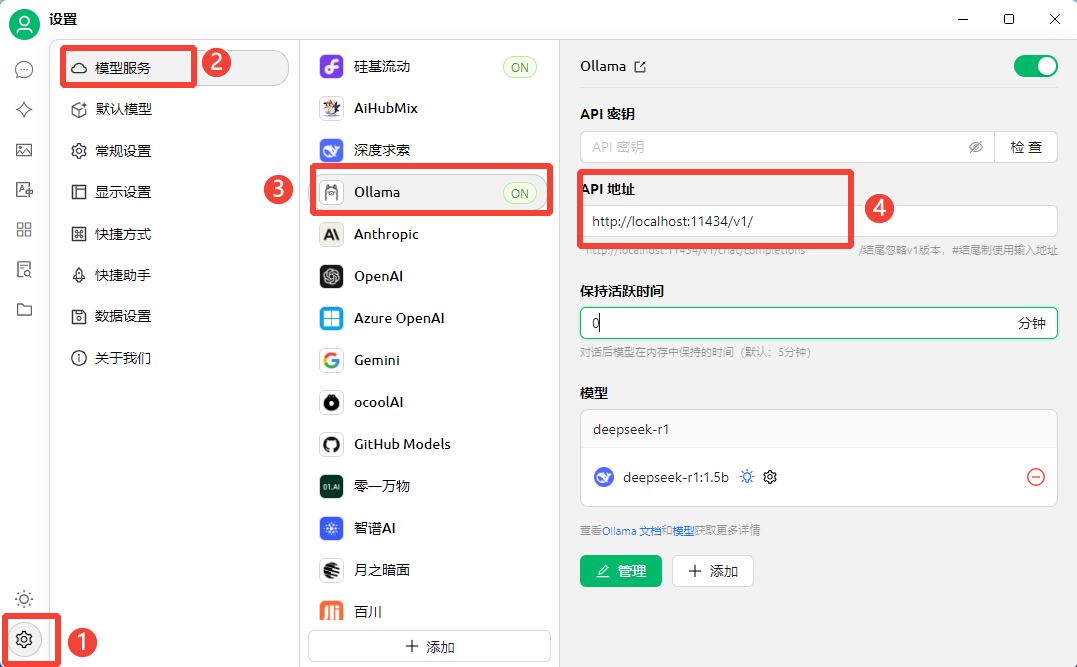Image resolution: width=1077 pixels, height=667 pixels.
Task: Open 关于我们 settings menu
Action: pyautogui.click(x=175, y=358)
